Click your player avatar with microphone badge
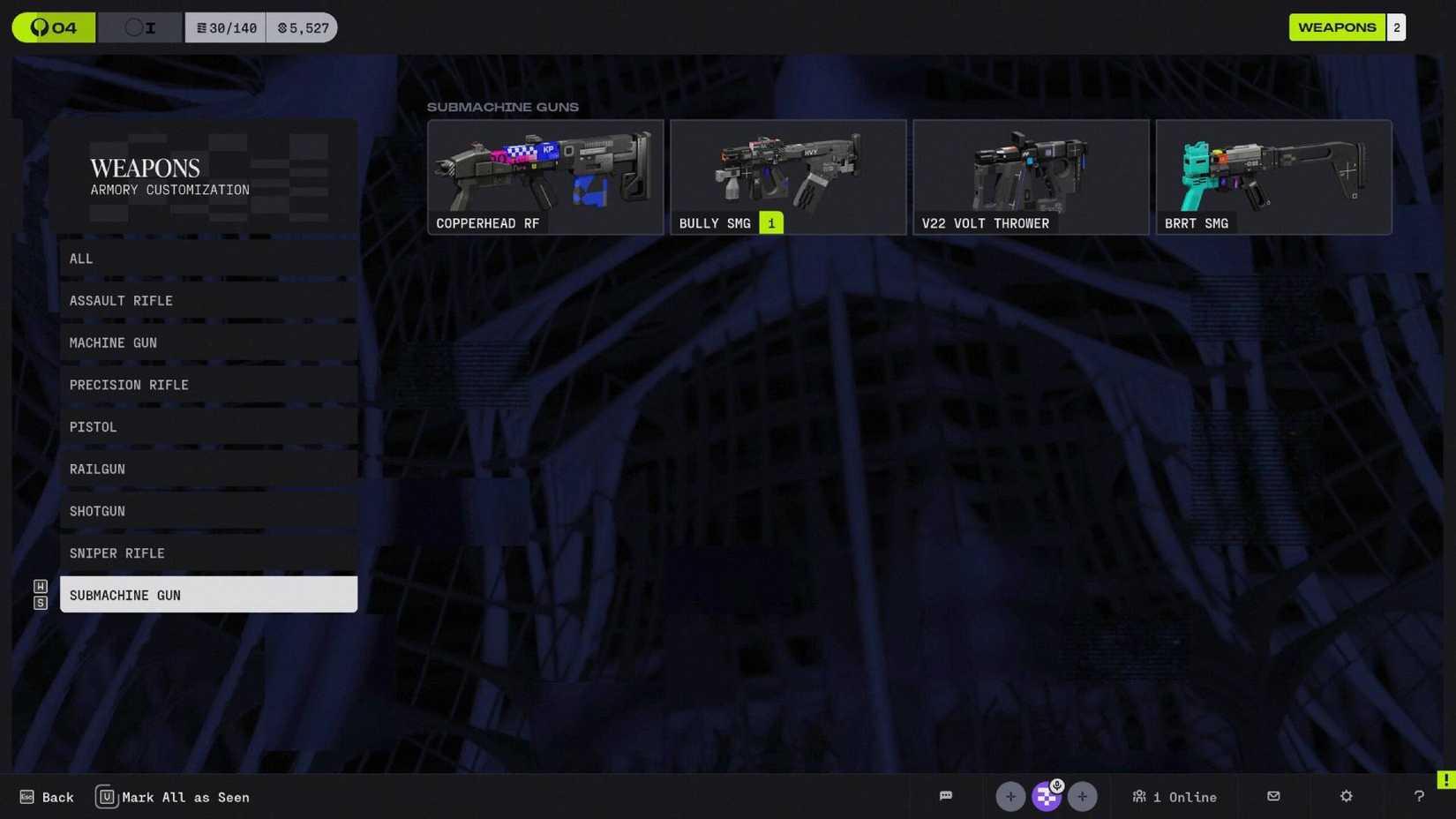This screenshot has width=1456, height=819. (1047, 796)
